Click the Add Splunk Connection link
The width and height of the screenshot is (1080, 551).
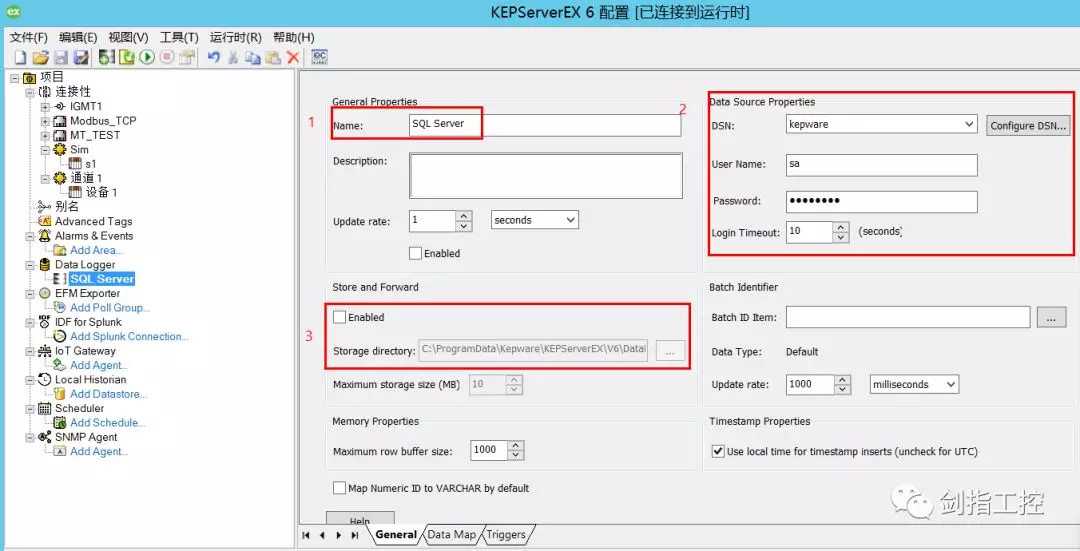pos(128,337)
